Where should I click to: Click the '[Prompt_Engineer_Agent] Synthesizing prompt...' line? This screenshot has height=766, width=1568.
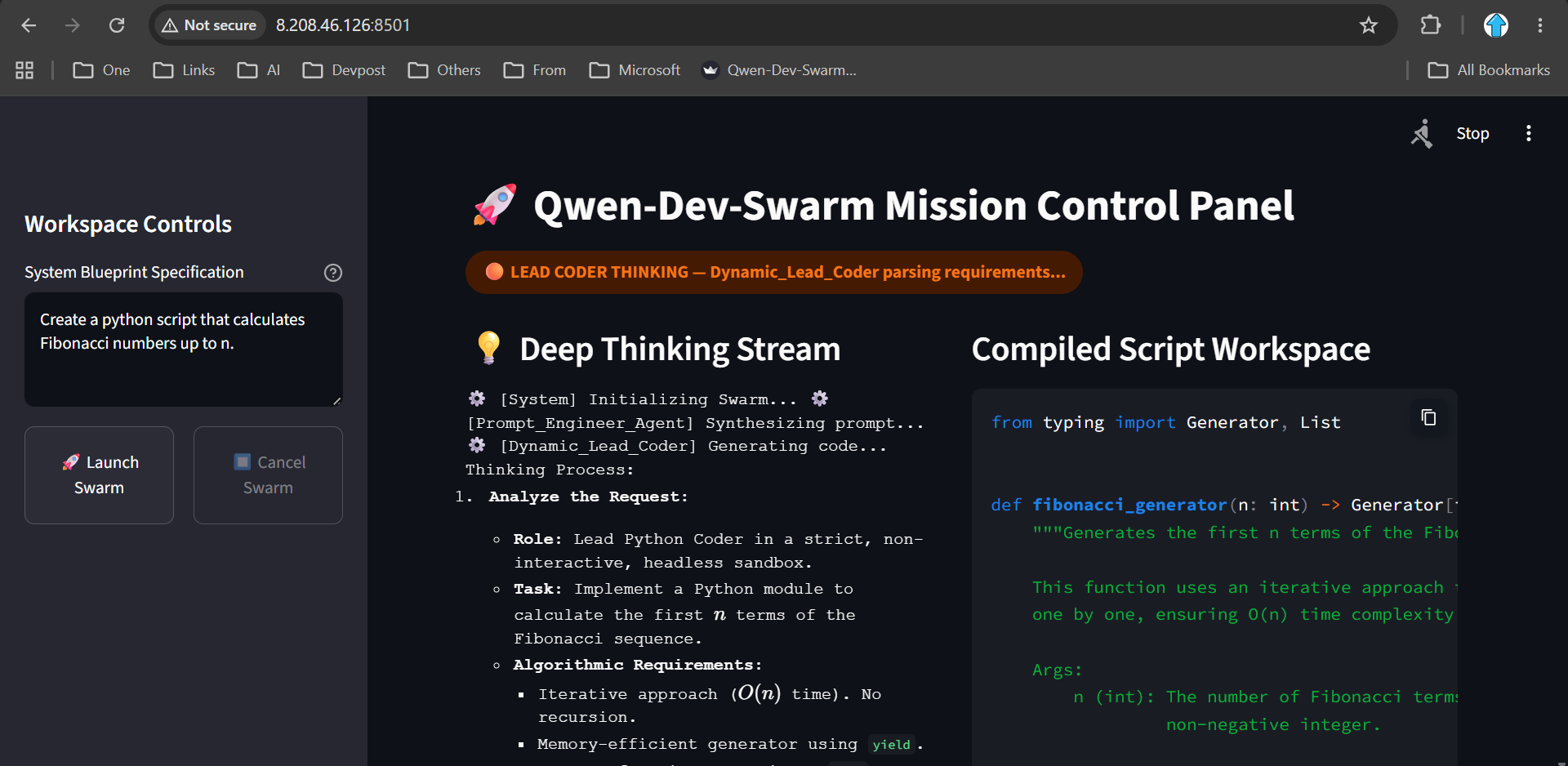click(x=695, y=423)
